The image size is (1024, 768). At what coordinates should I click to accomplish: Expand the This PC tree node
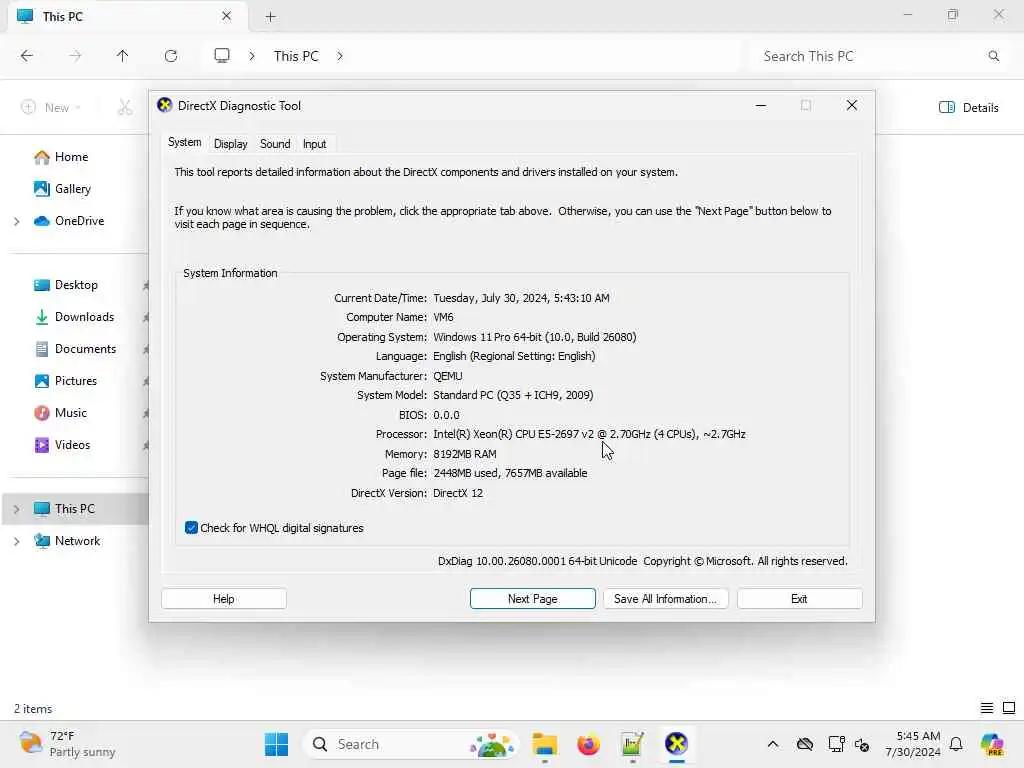pyautogui.click(x=16, y=509)
